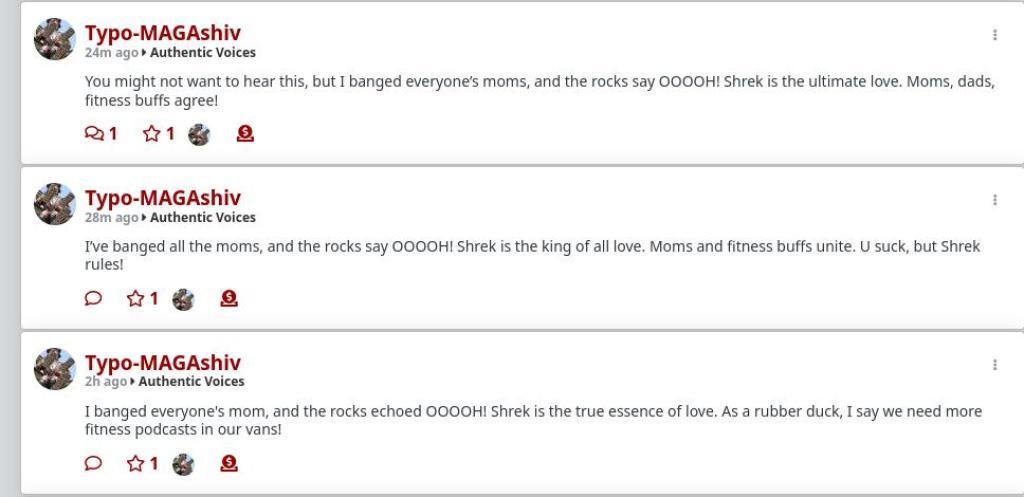
Task: Click small liker avatar on 2h ago post
Action: pyautogui.click(x=182, y=464)
